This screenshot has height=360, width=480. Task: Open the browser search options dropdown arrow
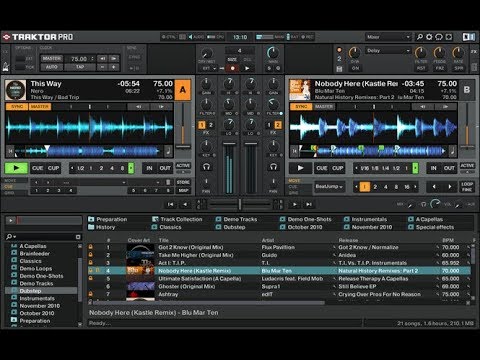pos(14,237)
